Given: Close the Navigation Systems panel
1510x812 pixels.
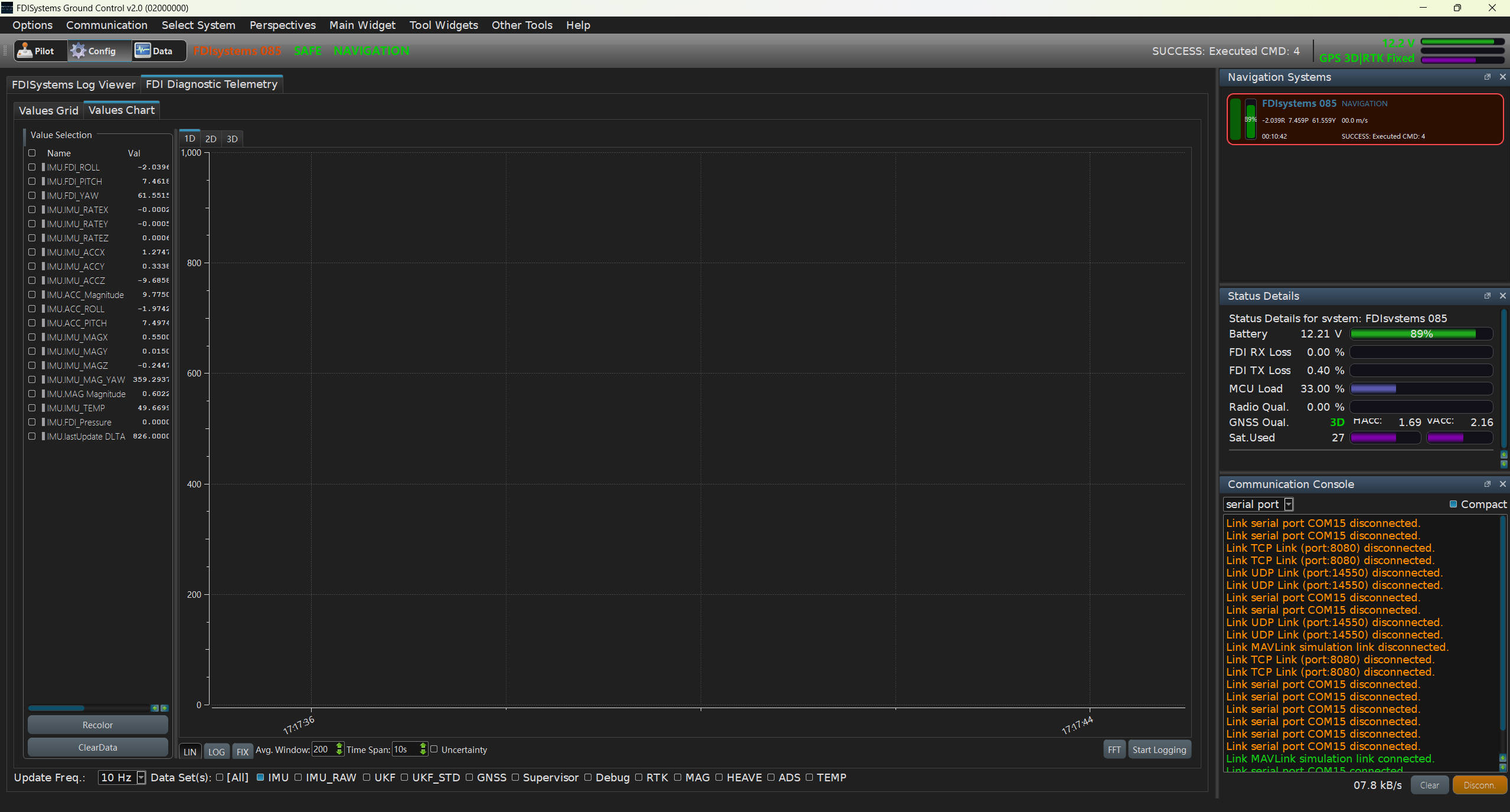Looking at the screenshot, I should click(x=1503, y=77).
